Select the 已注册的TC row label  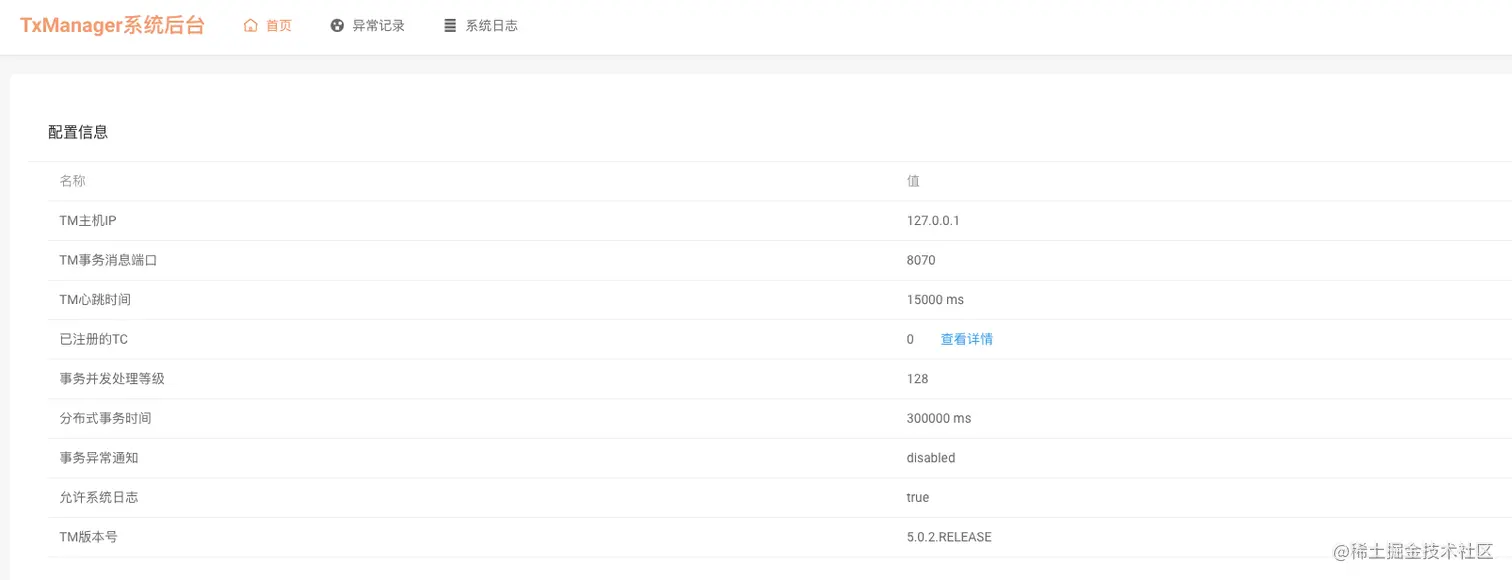[x=93, y=339]
